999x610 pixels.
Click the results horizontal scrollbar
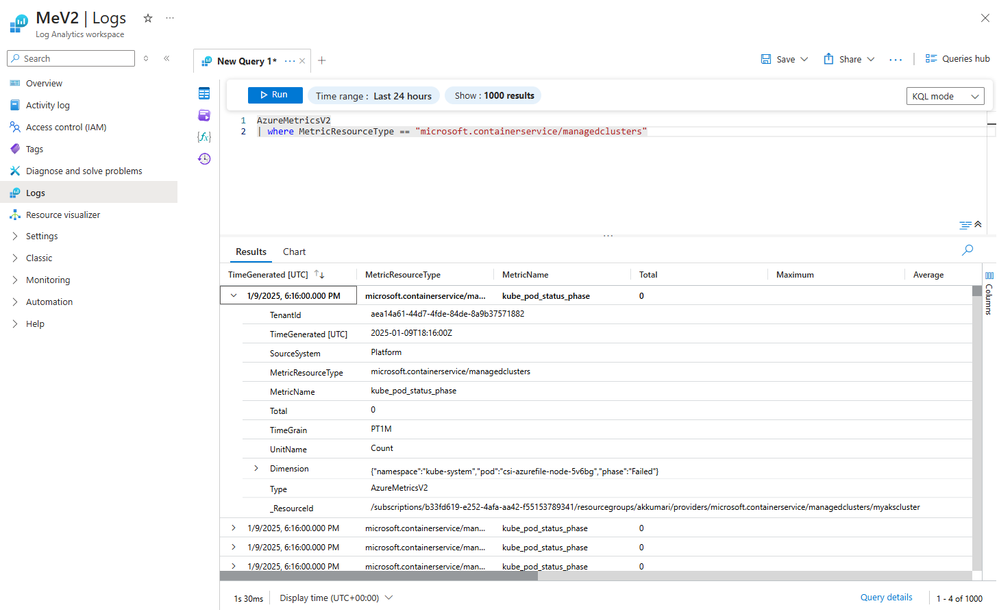[379, 576]
